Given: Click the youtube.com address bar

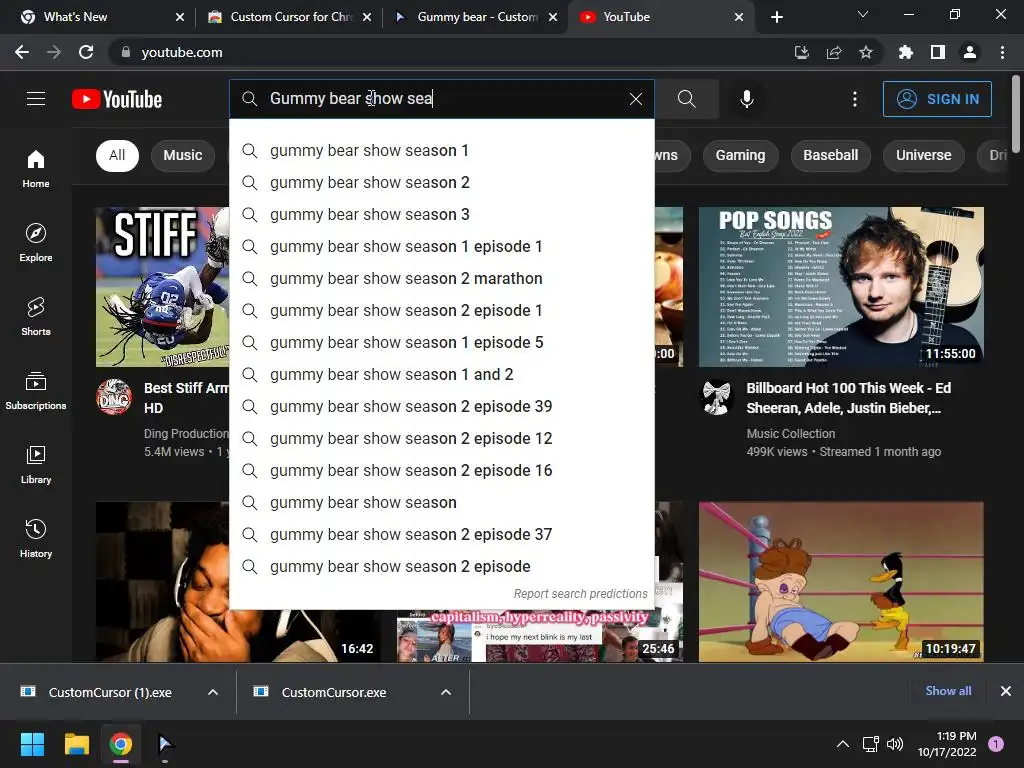Looking at the screenshot, I should coord(451,52).
